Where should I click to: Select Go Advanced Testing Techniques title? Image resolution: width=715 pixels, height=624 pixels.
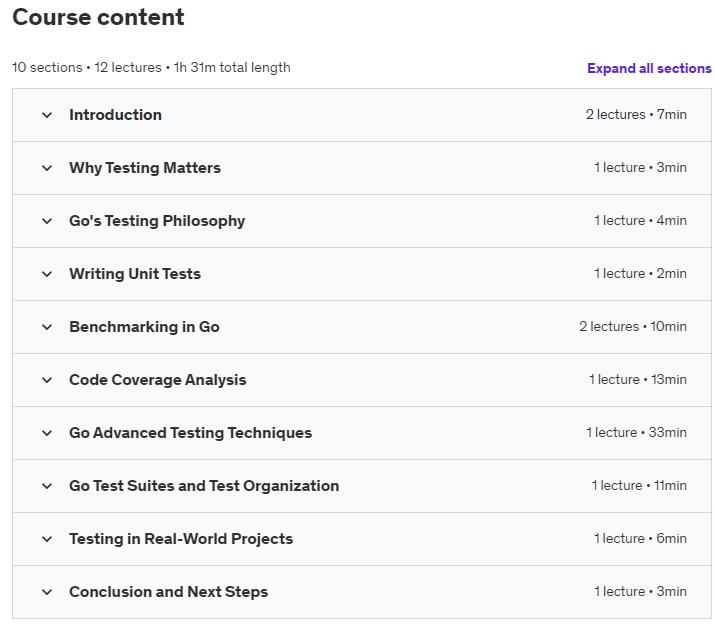tap(191, 433)
